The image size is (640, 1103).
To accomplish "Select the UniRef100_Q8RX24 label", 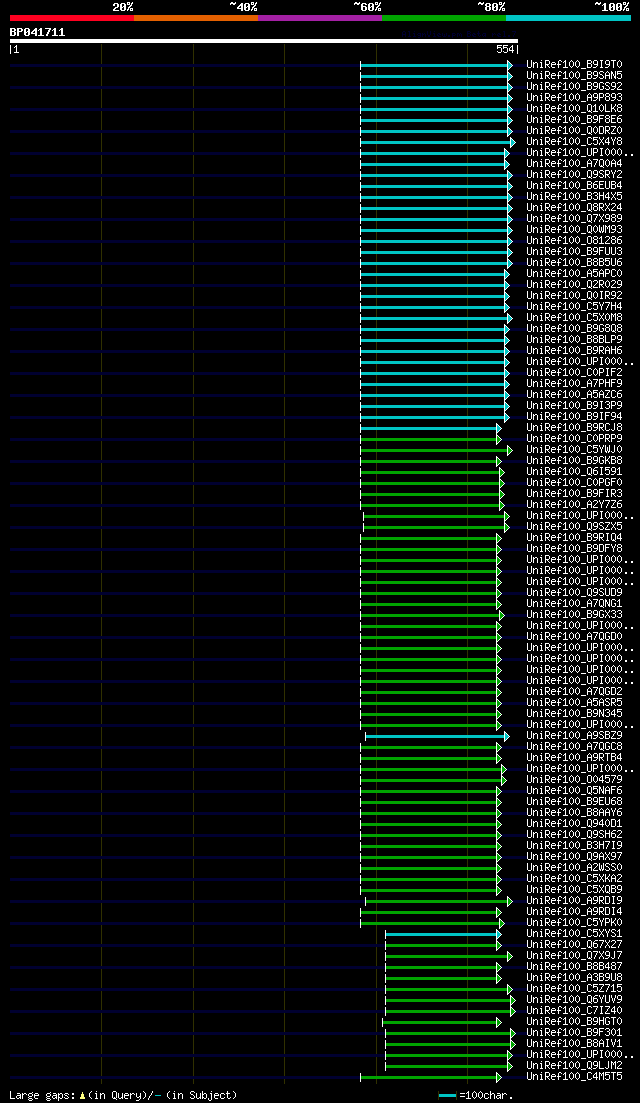I will (574, 208).
